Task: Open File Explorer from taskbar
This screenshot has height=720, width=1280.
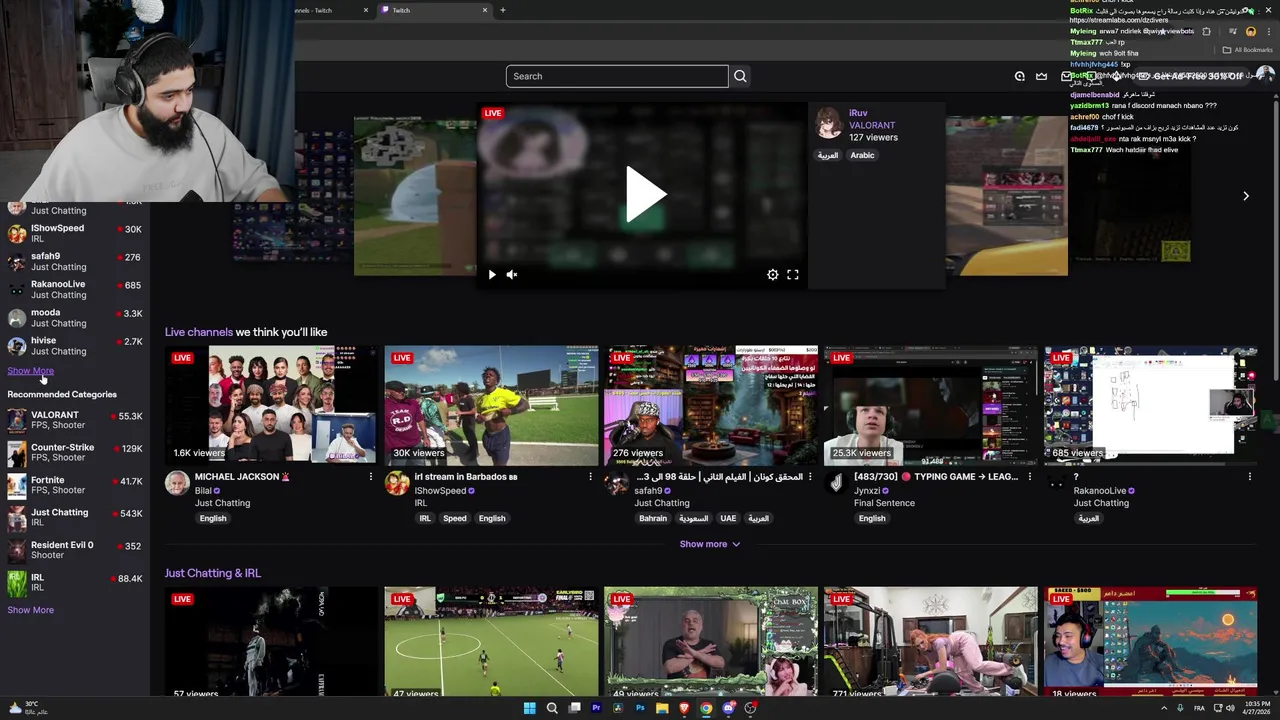Action: [x=662, y=708]
